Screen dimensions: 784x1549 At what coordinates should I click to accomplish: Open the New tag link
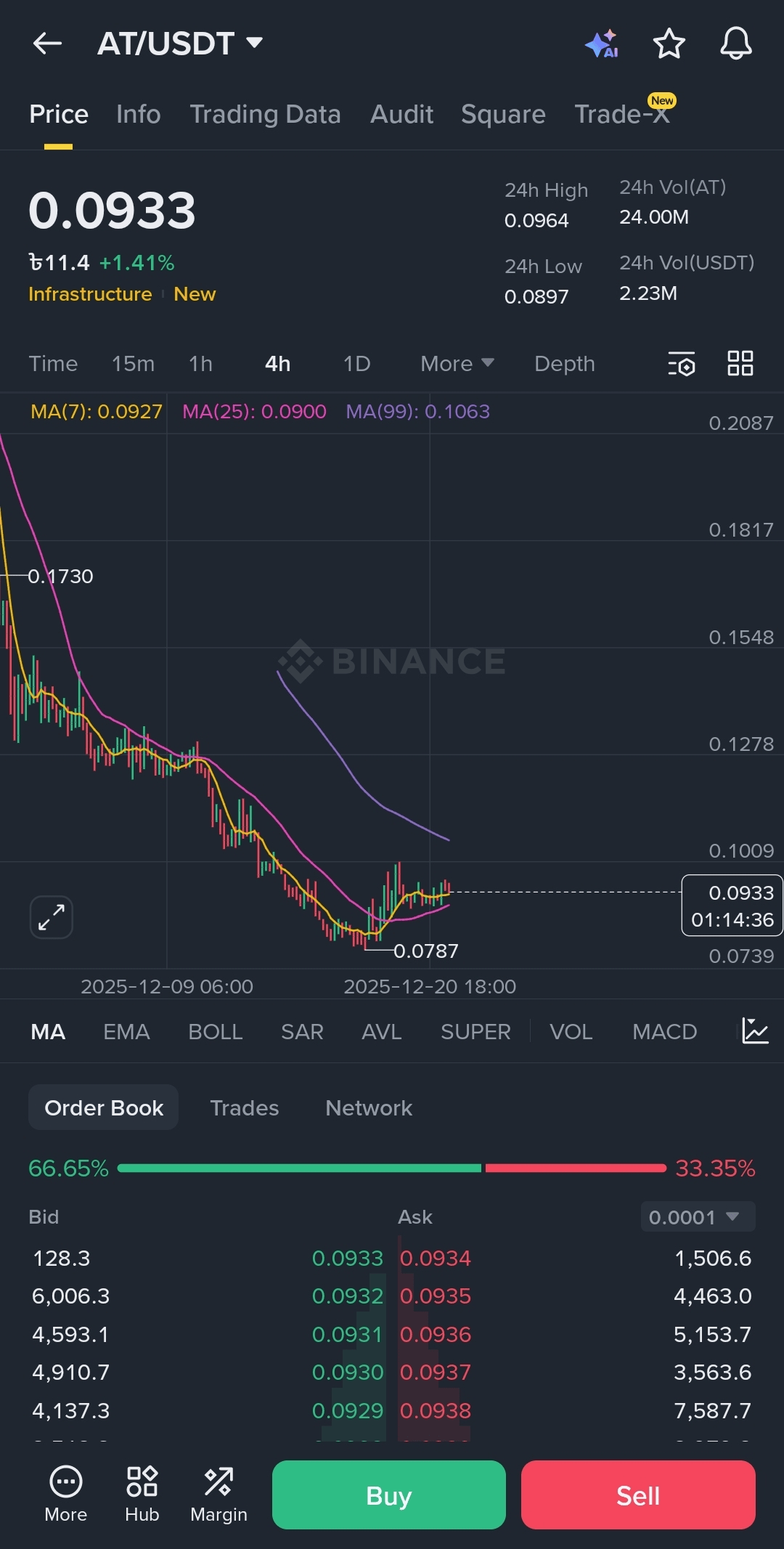[195, 294]
